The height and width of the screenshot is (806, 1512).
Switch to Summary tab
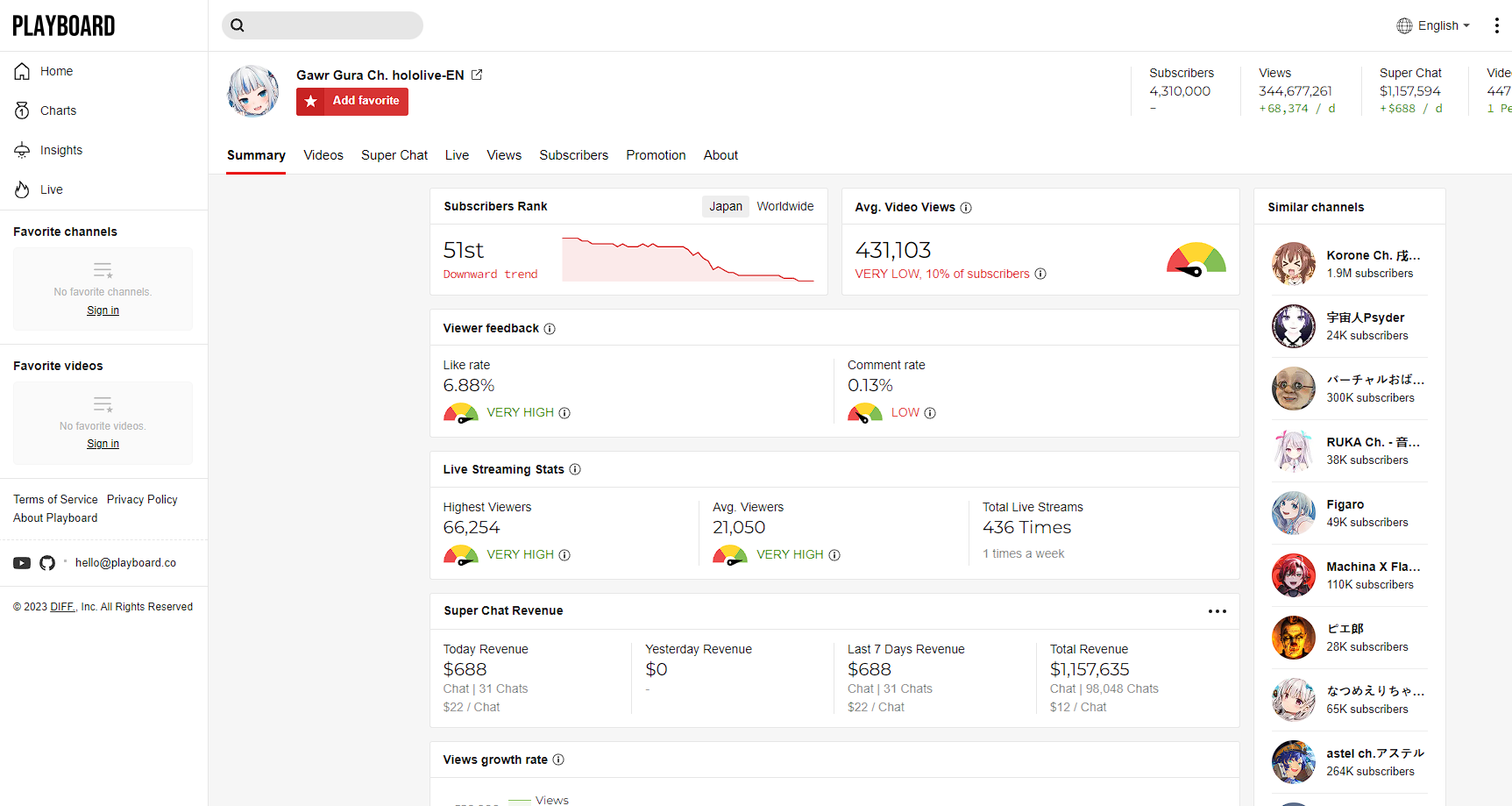(256, 155)
